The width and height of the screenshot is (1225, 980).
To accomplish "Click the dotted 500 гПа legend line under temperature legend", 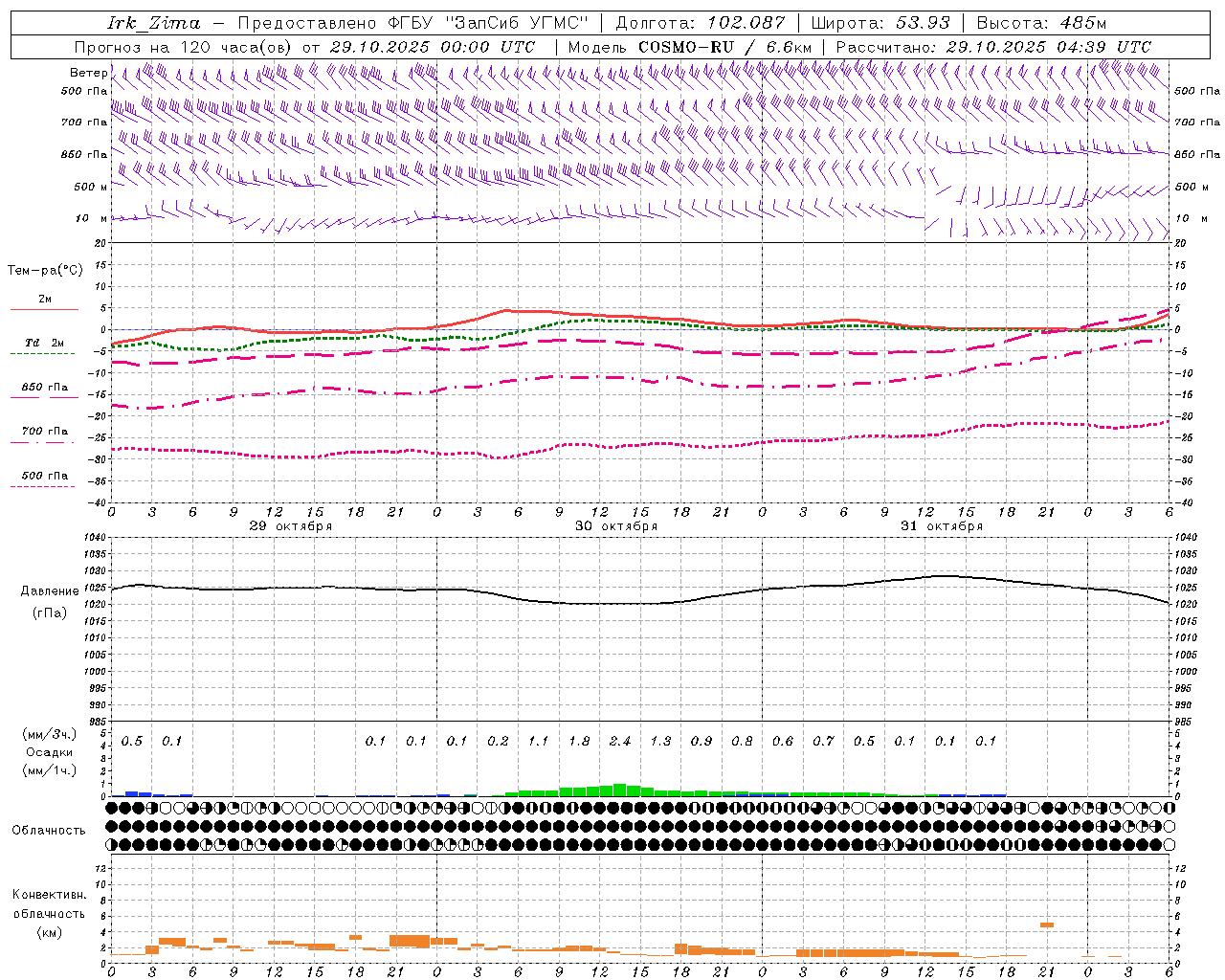I will click(x=43, y=486).
